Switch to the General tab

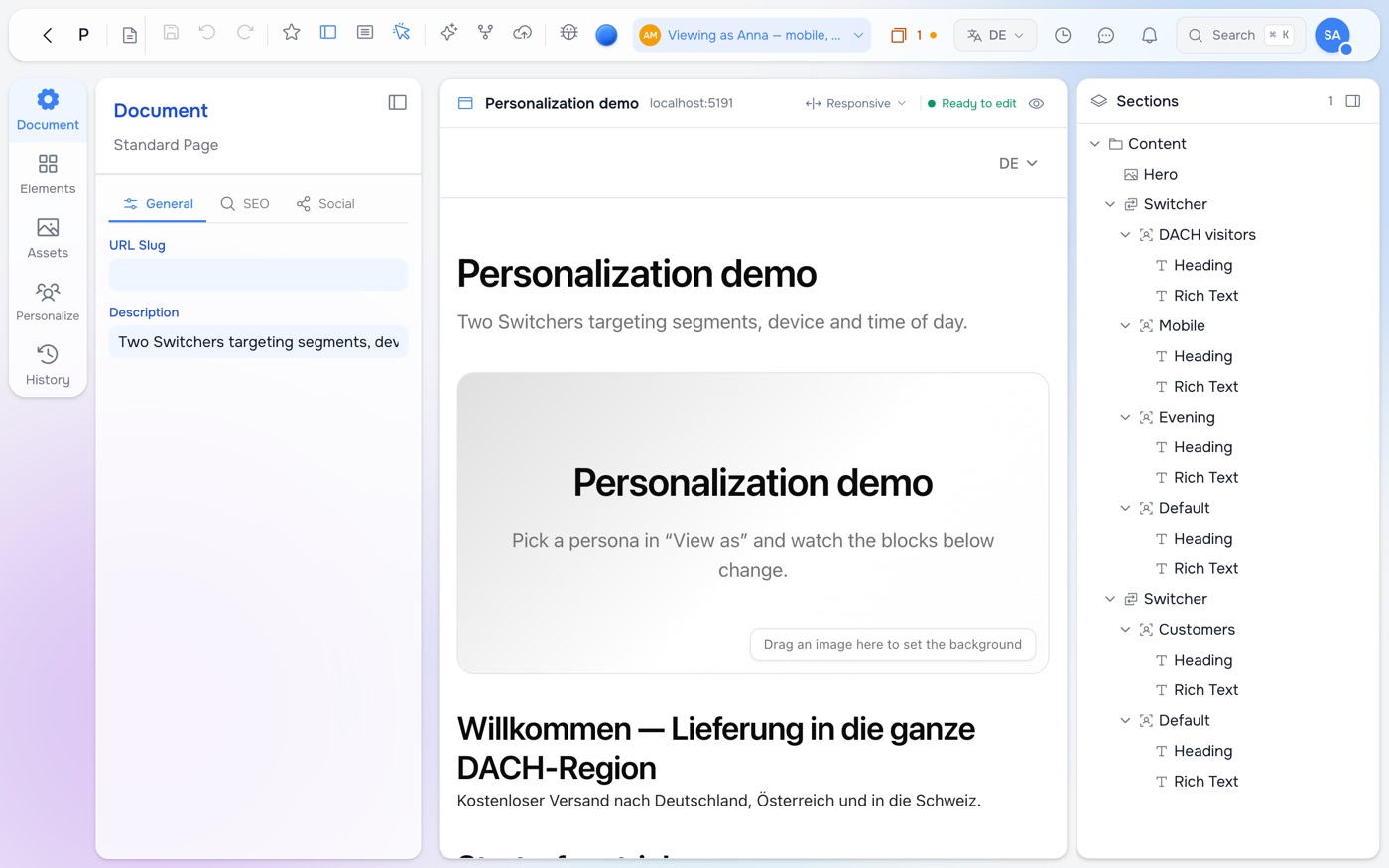tap(158, 203)
